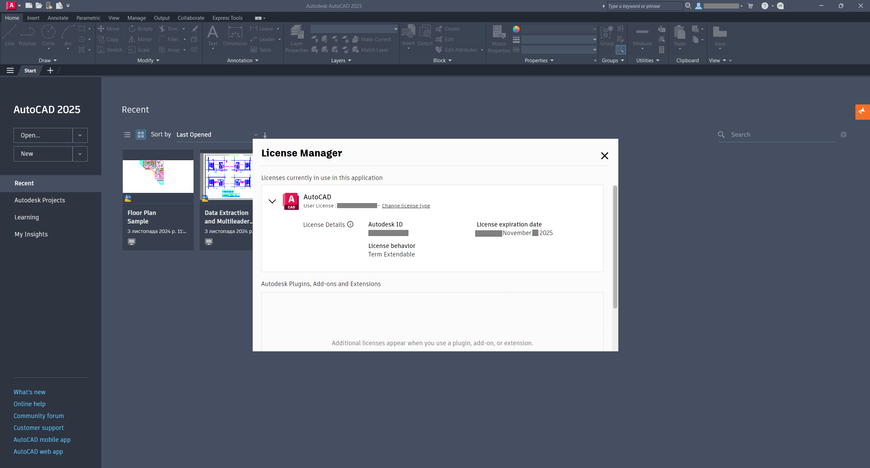870x468 pixels.
Task: Open the Insert ribbon tab
Action: (33, 18)
